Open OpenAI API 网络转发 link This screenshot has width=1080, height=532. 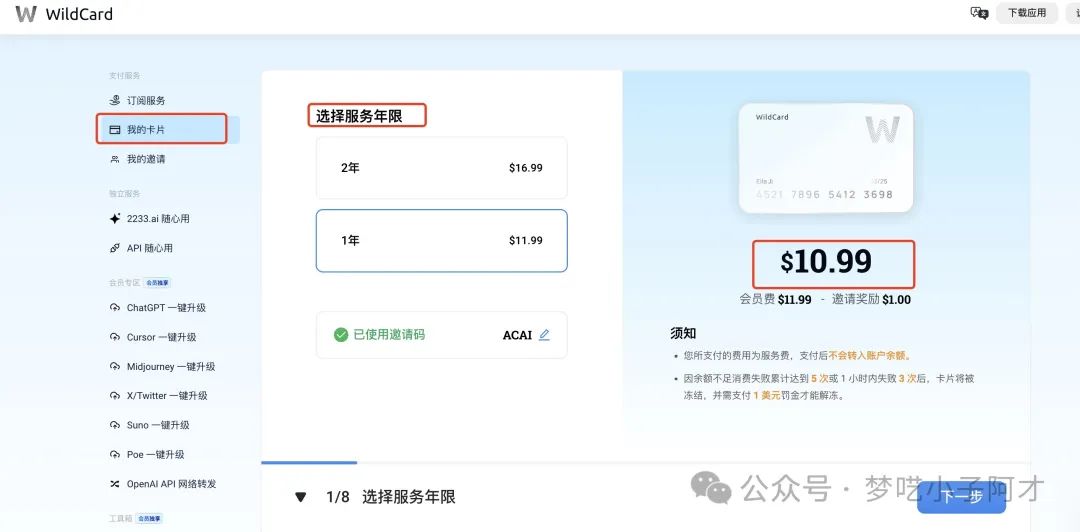[x=171, y=484]
